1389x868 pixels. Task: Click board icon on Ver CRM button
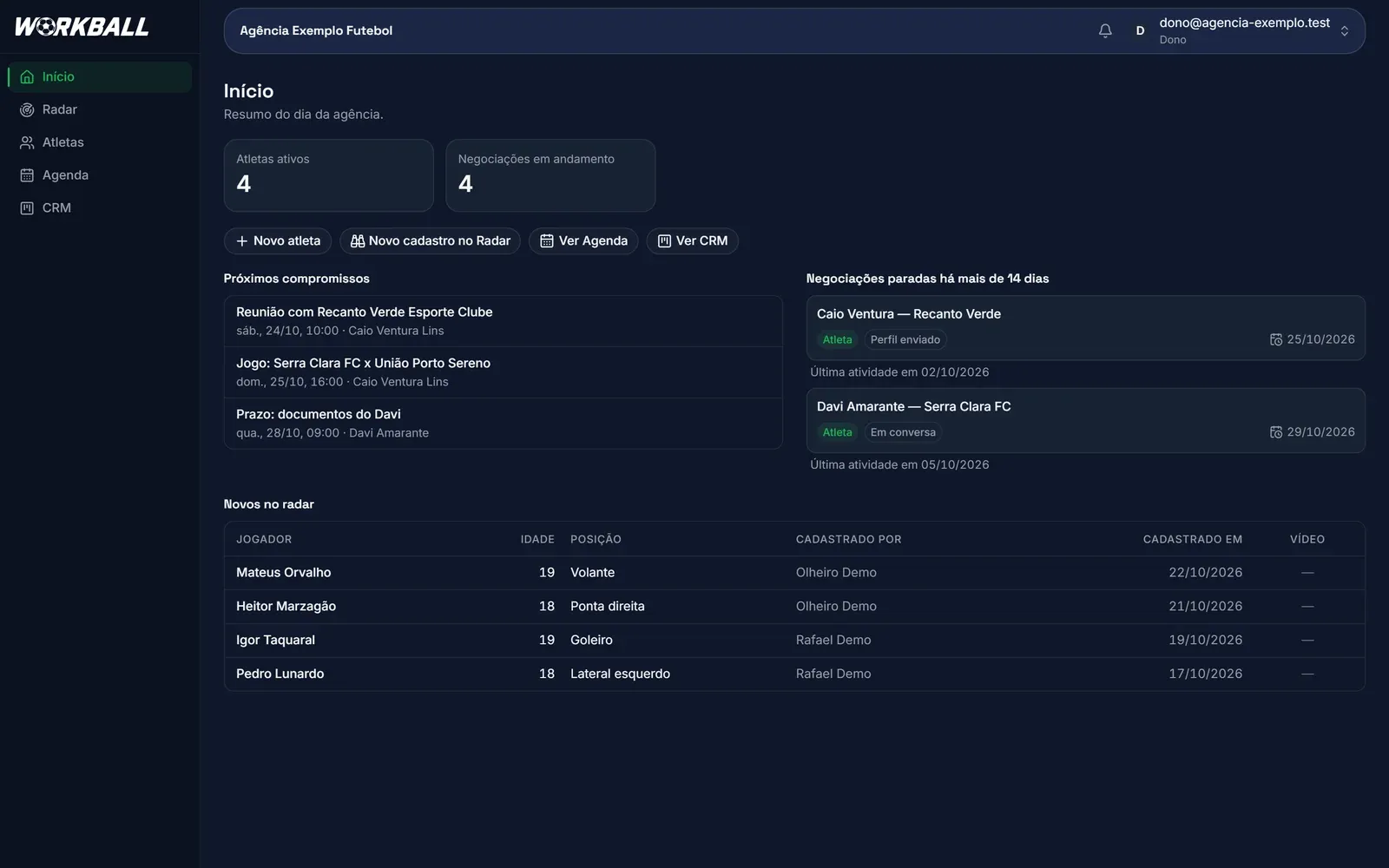[664, 241]
